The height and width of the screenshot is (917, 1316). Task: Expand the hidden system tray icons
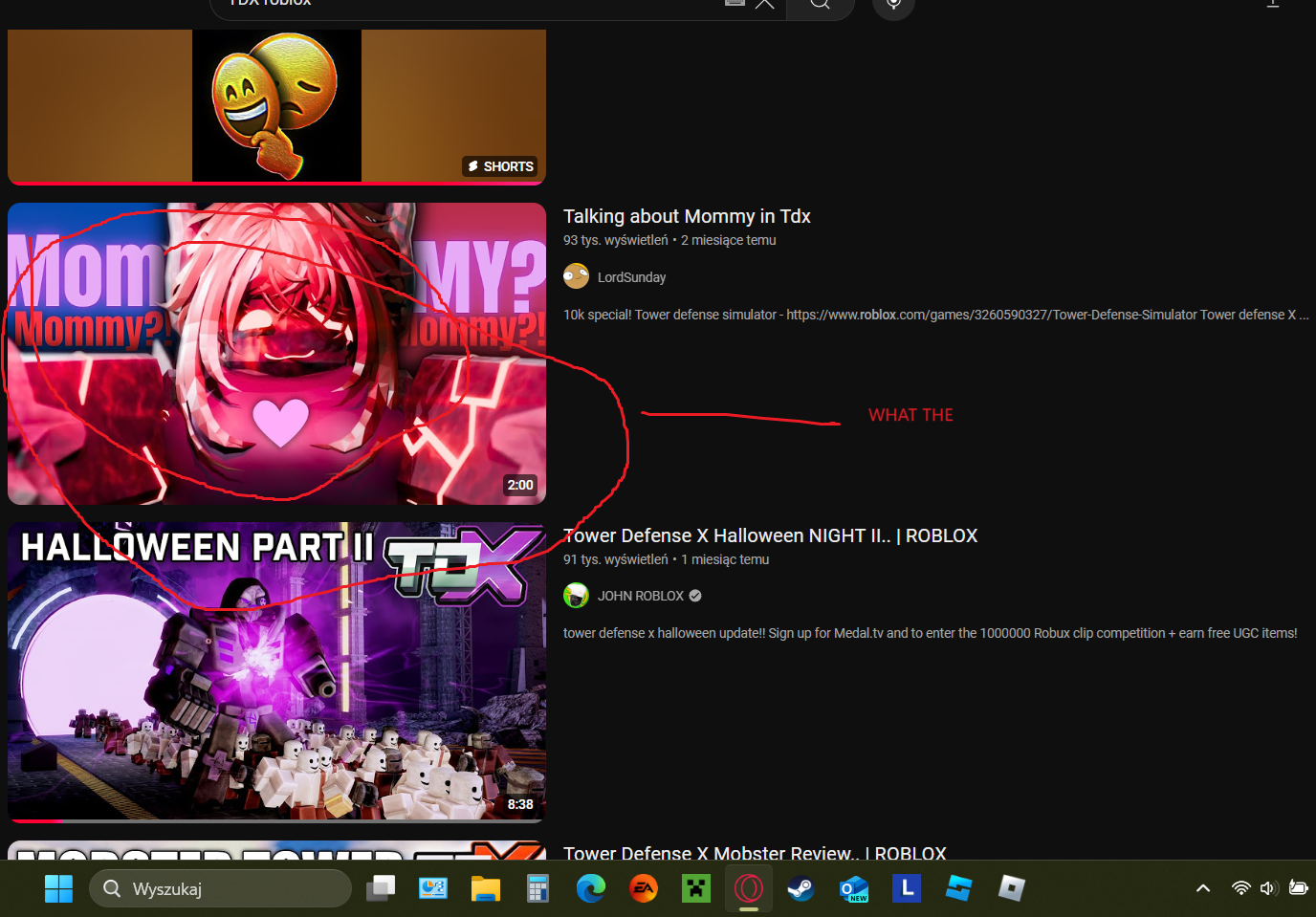coord(1203,888)
